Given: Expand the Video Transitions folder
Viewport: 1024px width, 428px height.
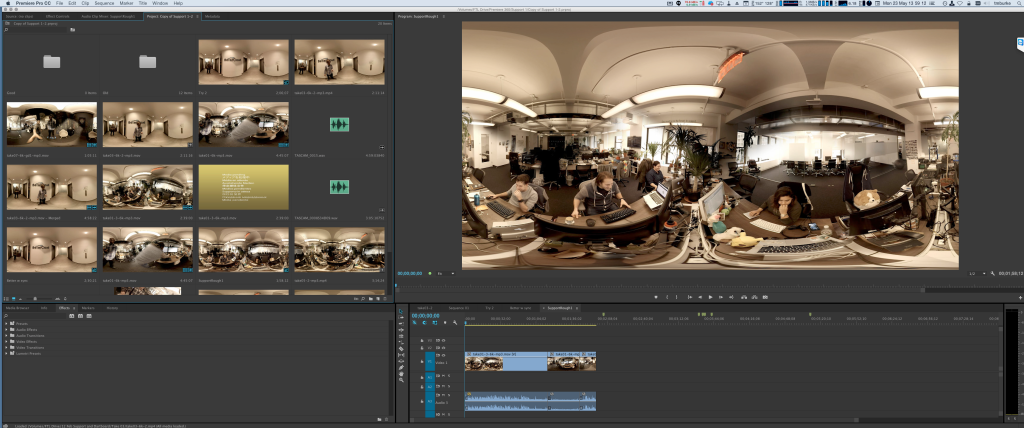Looking at the screenshot, I should 7,347.
